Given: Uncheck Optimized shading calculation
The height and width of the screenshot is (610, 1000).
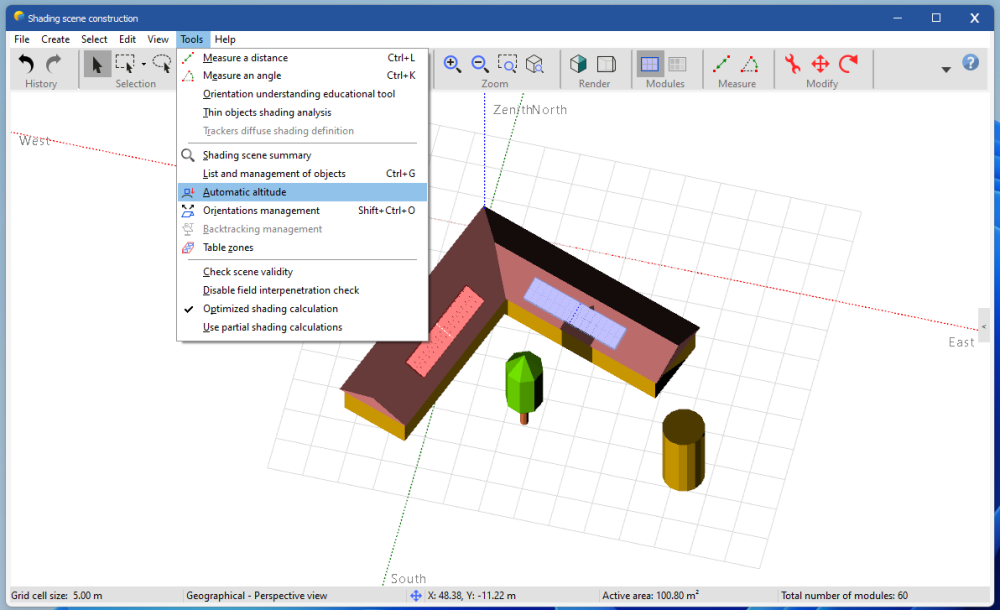Looking at the screenshot, I should point(270,309).
